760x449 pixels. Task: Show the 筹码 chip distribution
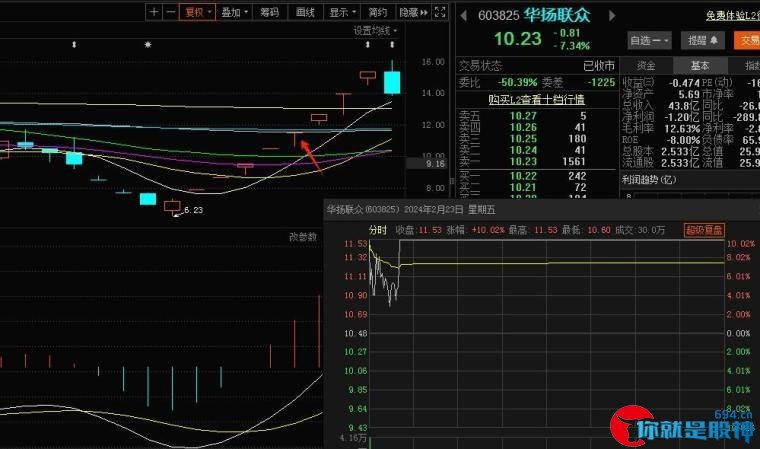(x=269, y=12)
